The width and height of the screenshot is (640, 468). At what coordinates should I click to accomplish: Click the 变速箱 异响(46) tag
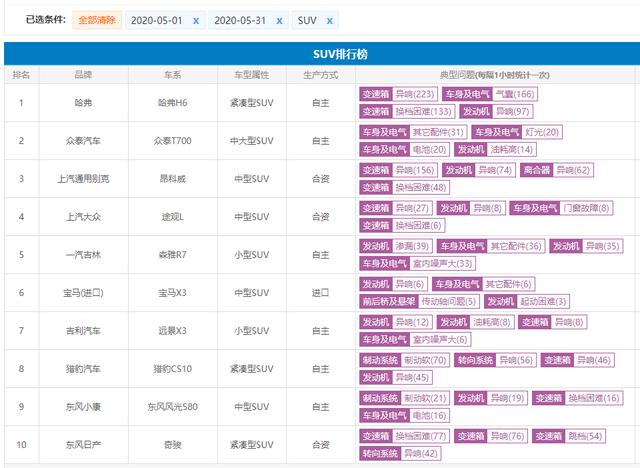click(578, 360)
